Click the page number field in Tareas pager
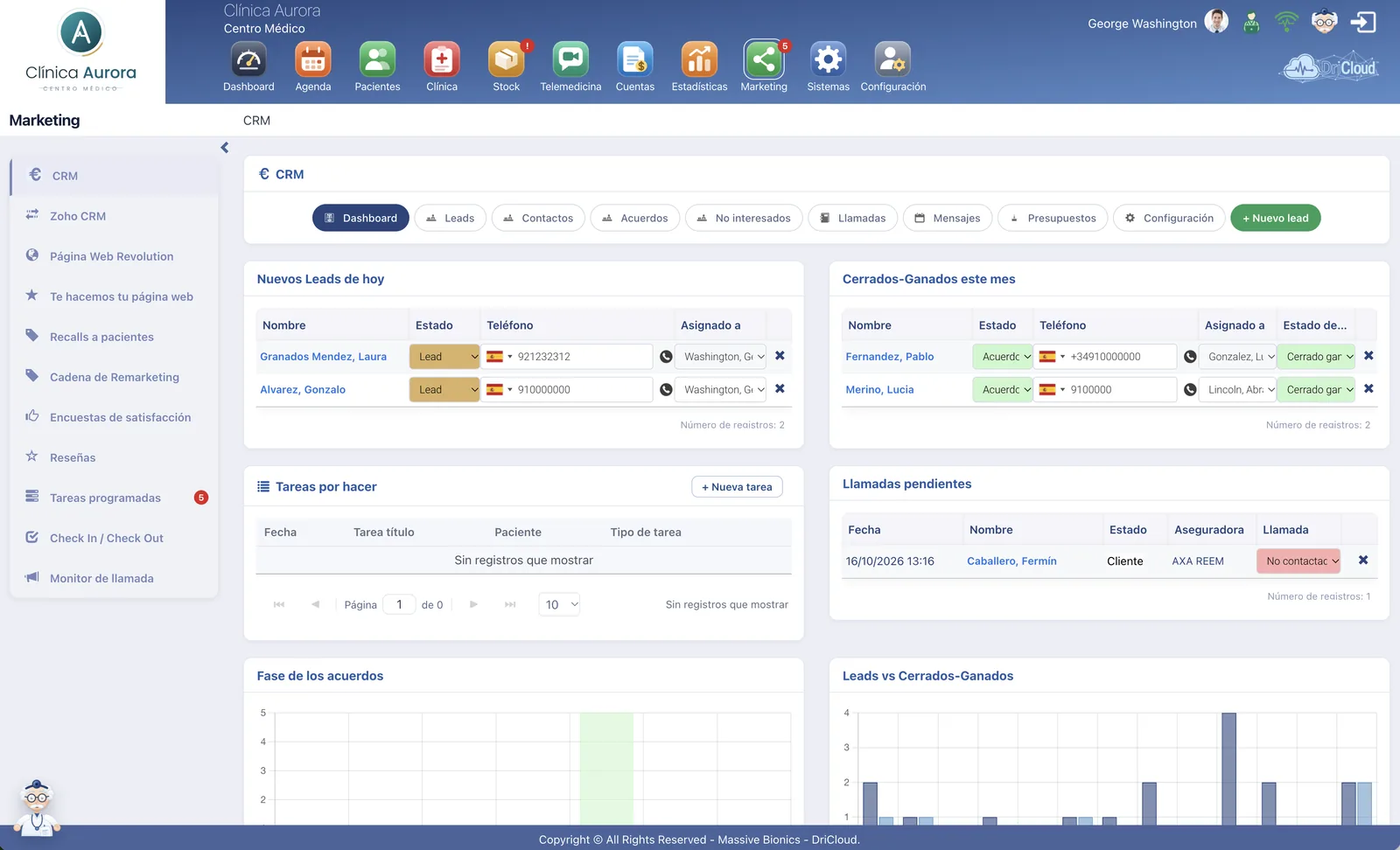Image resolution: width=1400 pixels, height=850 pixels. (400, 604)
